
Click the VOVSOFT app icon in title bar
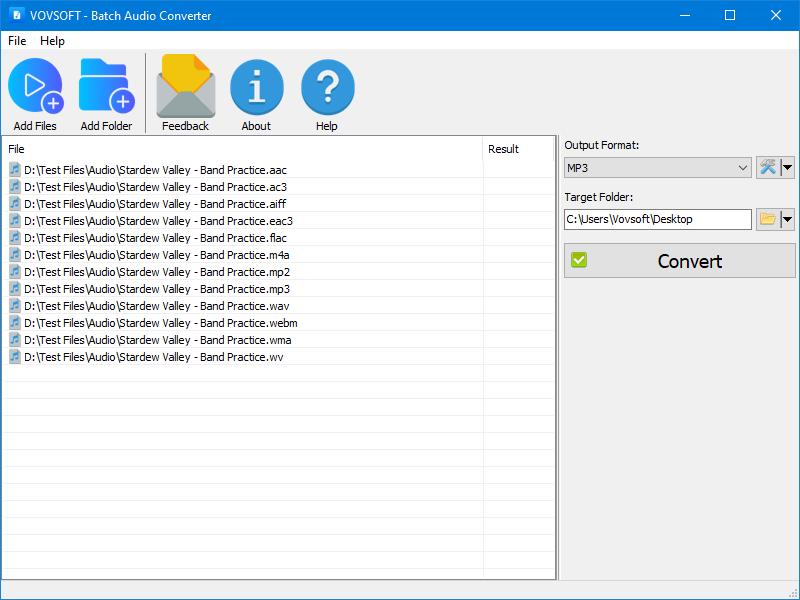pos(15,15)
